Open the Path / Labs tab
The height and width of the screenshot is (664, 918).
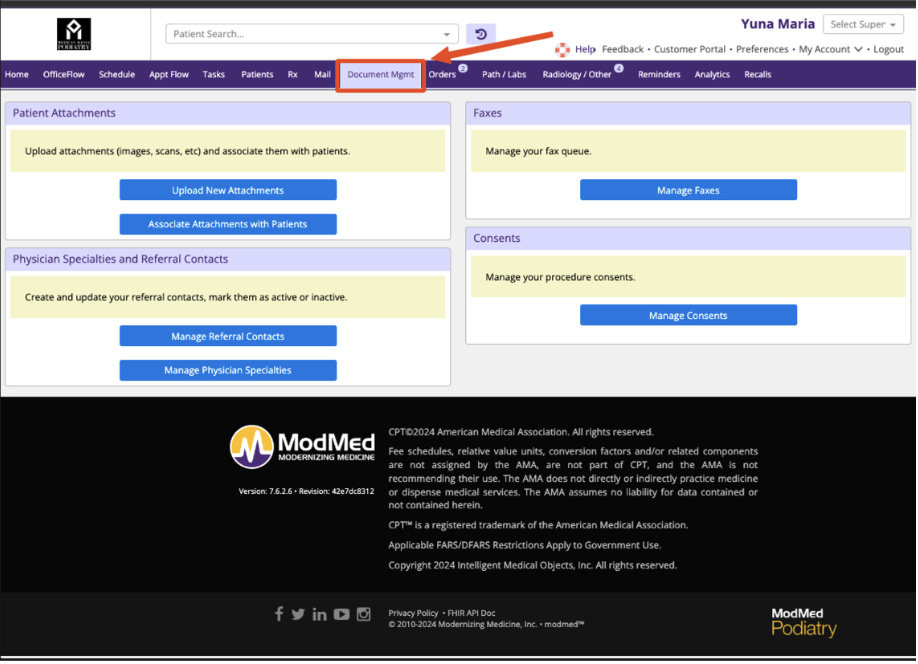coord(504,74)
